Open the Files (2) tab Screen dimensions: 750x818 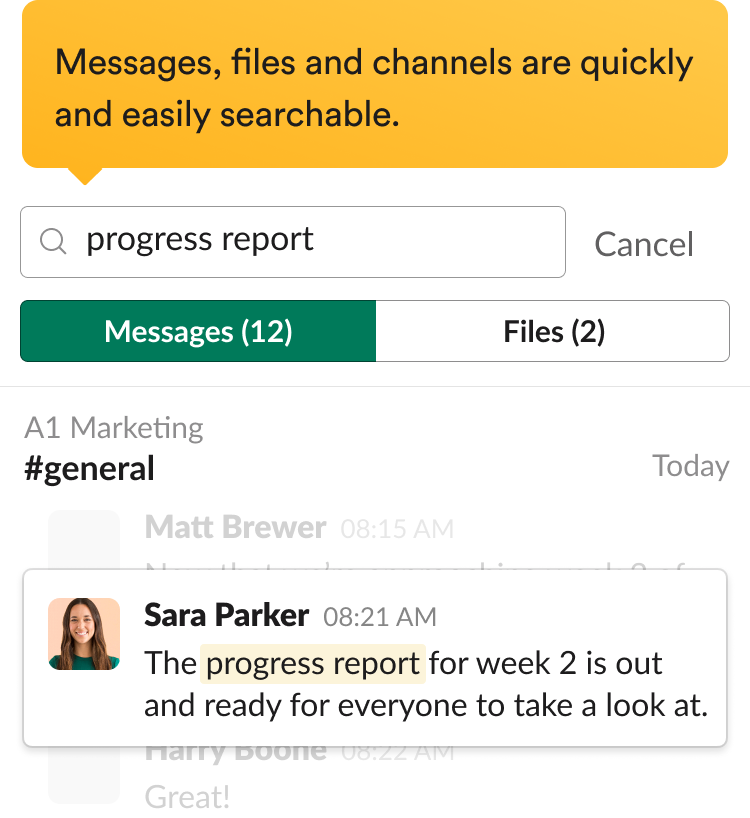click(553, 331)
